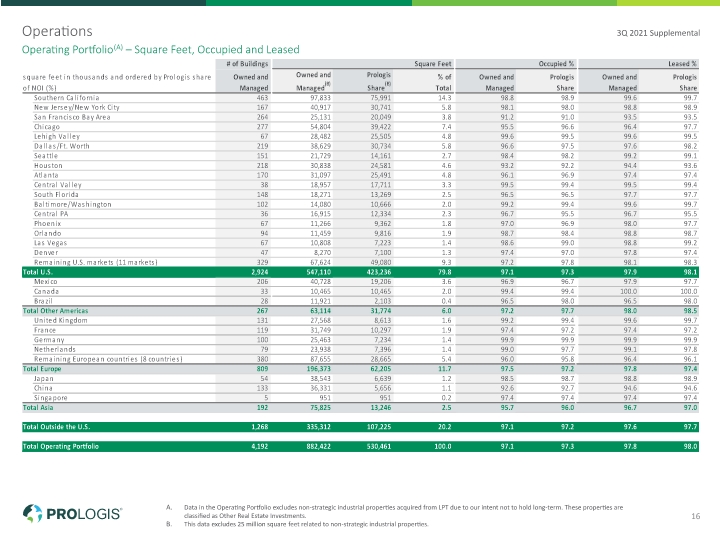Click the France row label
This screenshot has height=540, width=720.
(x=45, y=330)
